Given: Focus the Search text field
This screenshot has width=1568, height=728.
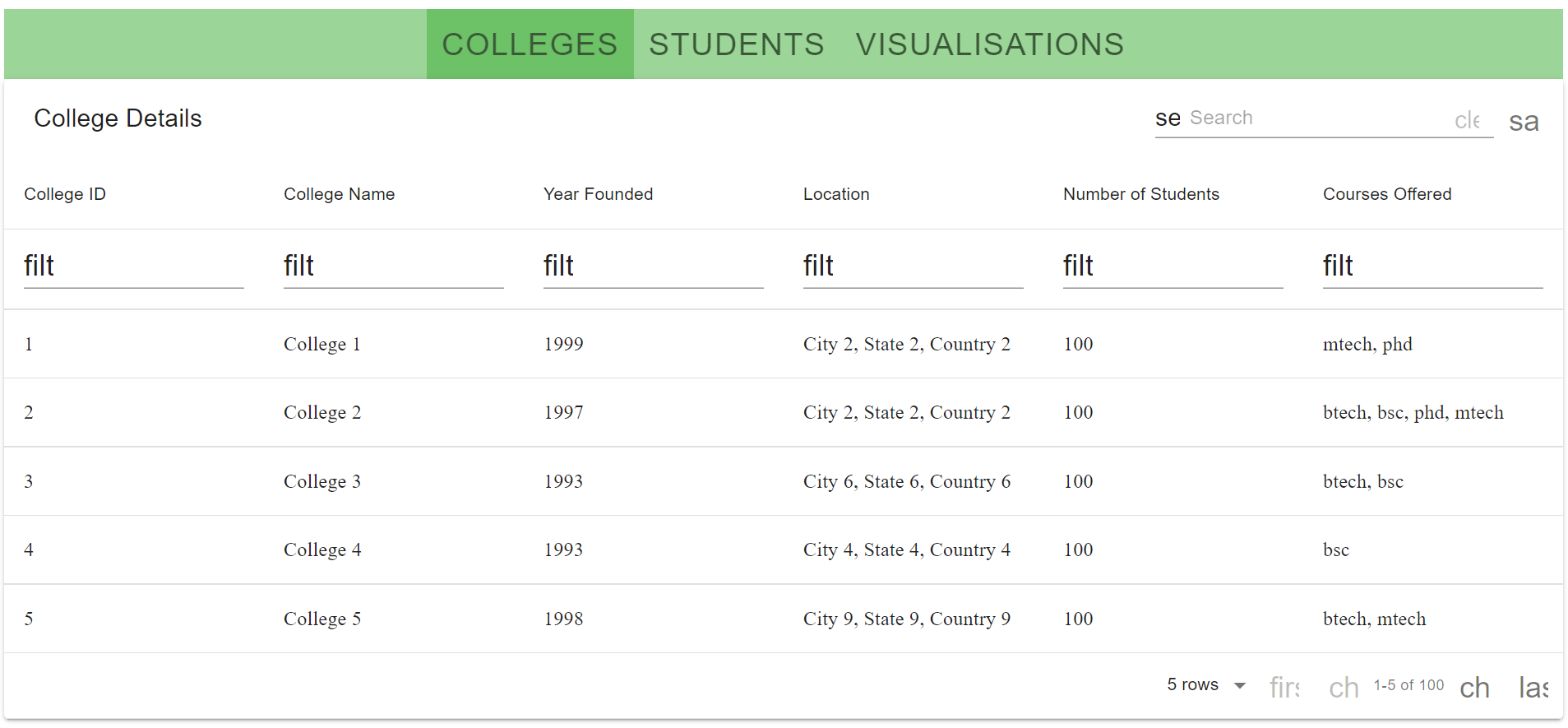Looking at the screenshot, I should 1316,118.
